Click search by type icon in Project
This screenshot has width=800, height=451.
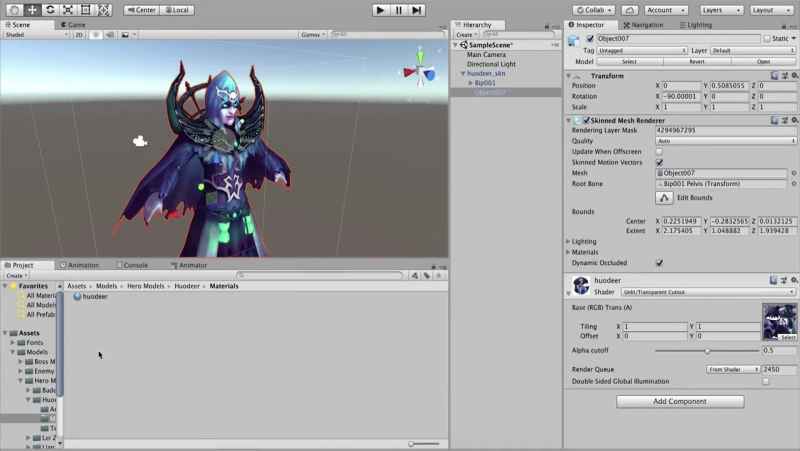(415, 275)
